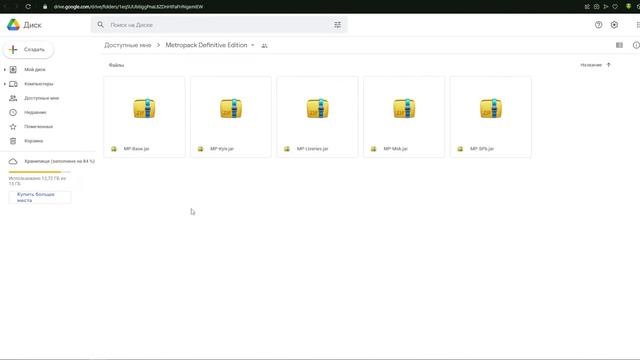Open Доступные мне in sidebar

[x=41, y=98]
